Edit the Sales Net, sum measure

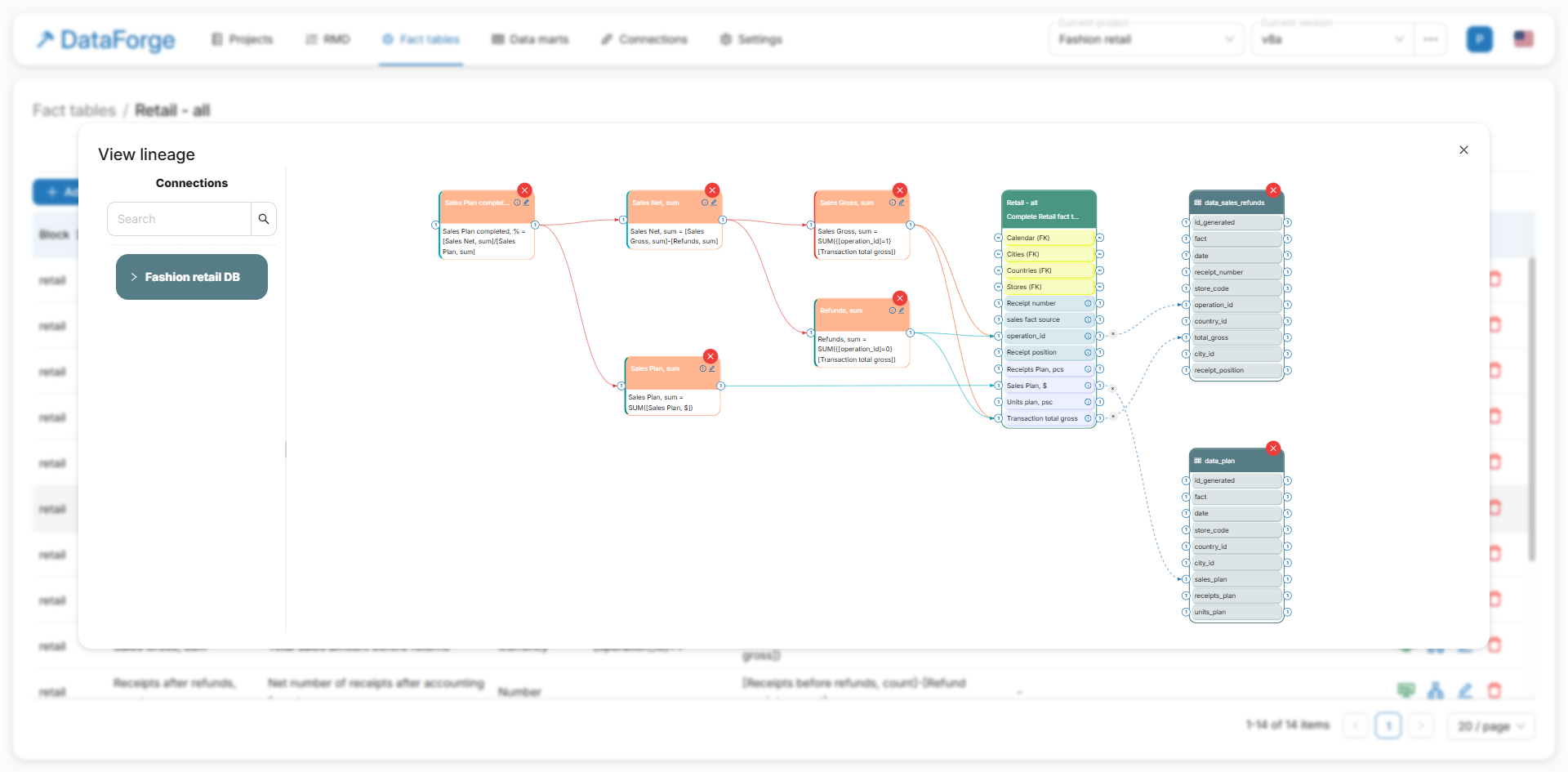[x=714, y=203]
